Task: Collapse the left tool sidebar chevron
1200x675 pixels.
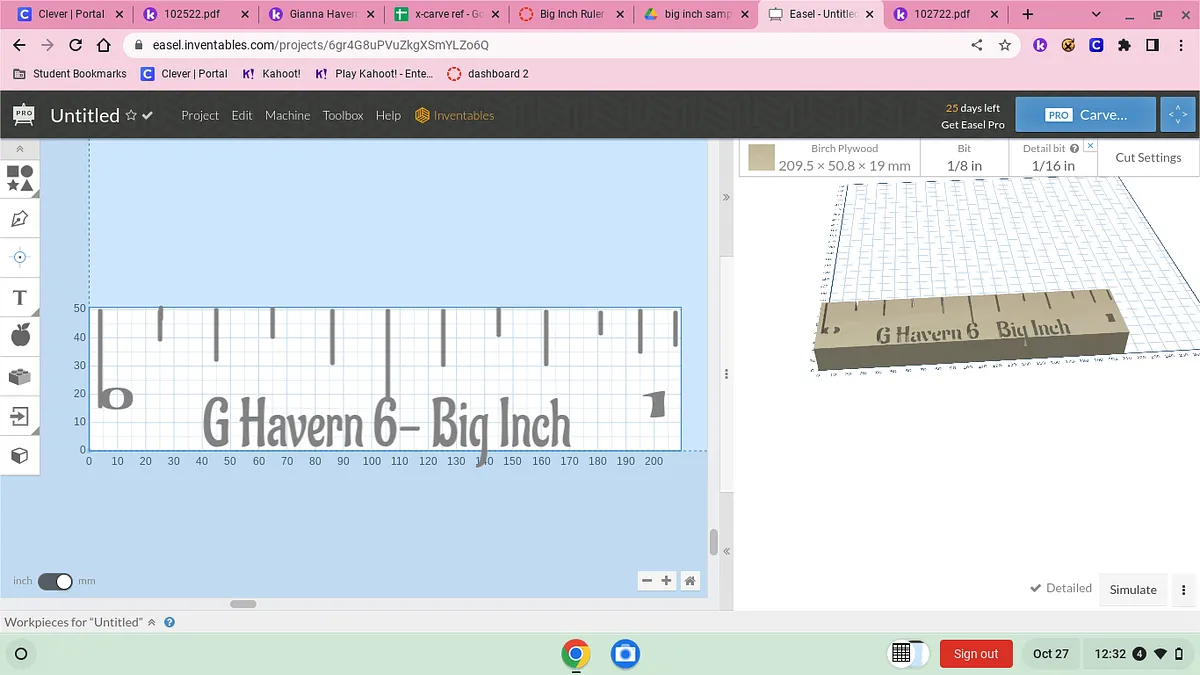Action: 20,149
